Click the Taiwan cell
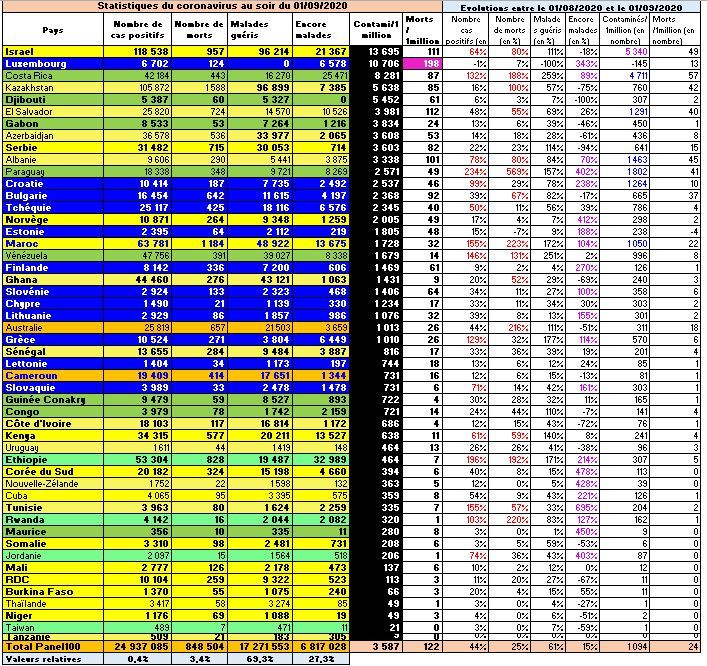 53,628
